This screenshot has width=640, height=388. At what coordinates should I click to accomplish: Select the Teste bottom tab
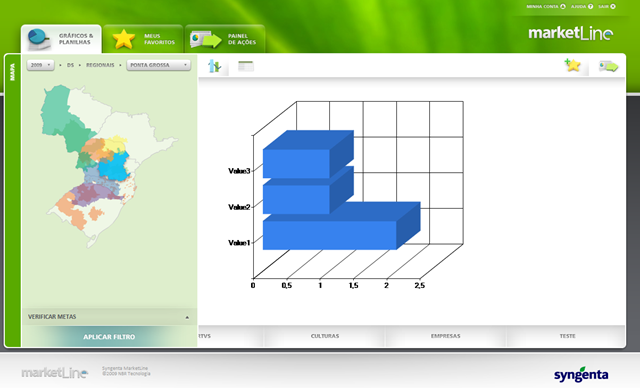point(567,336)
